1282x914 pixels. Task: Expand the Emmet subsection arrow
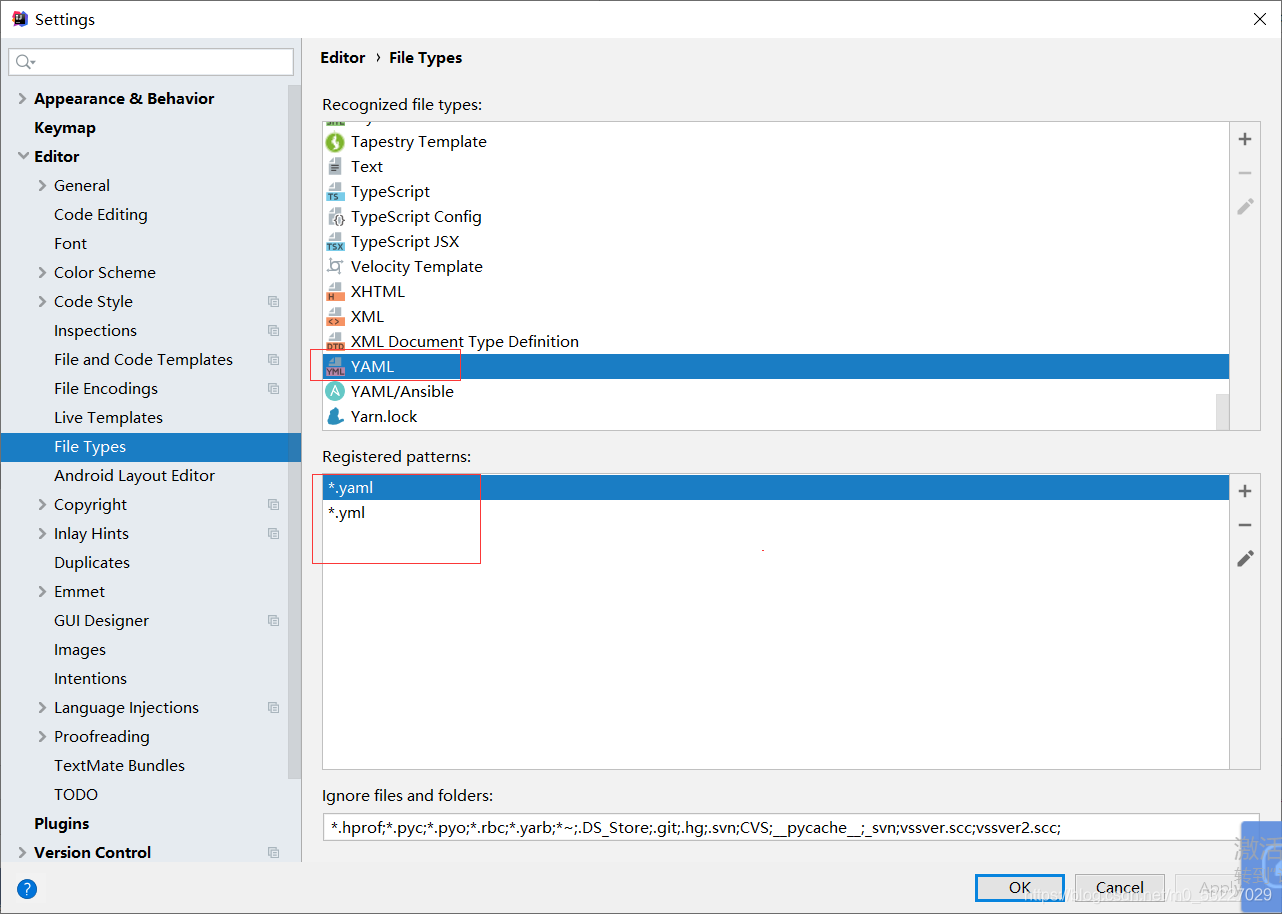(42, 591)
